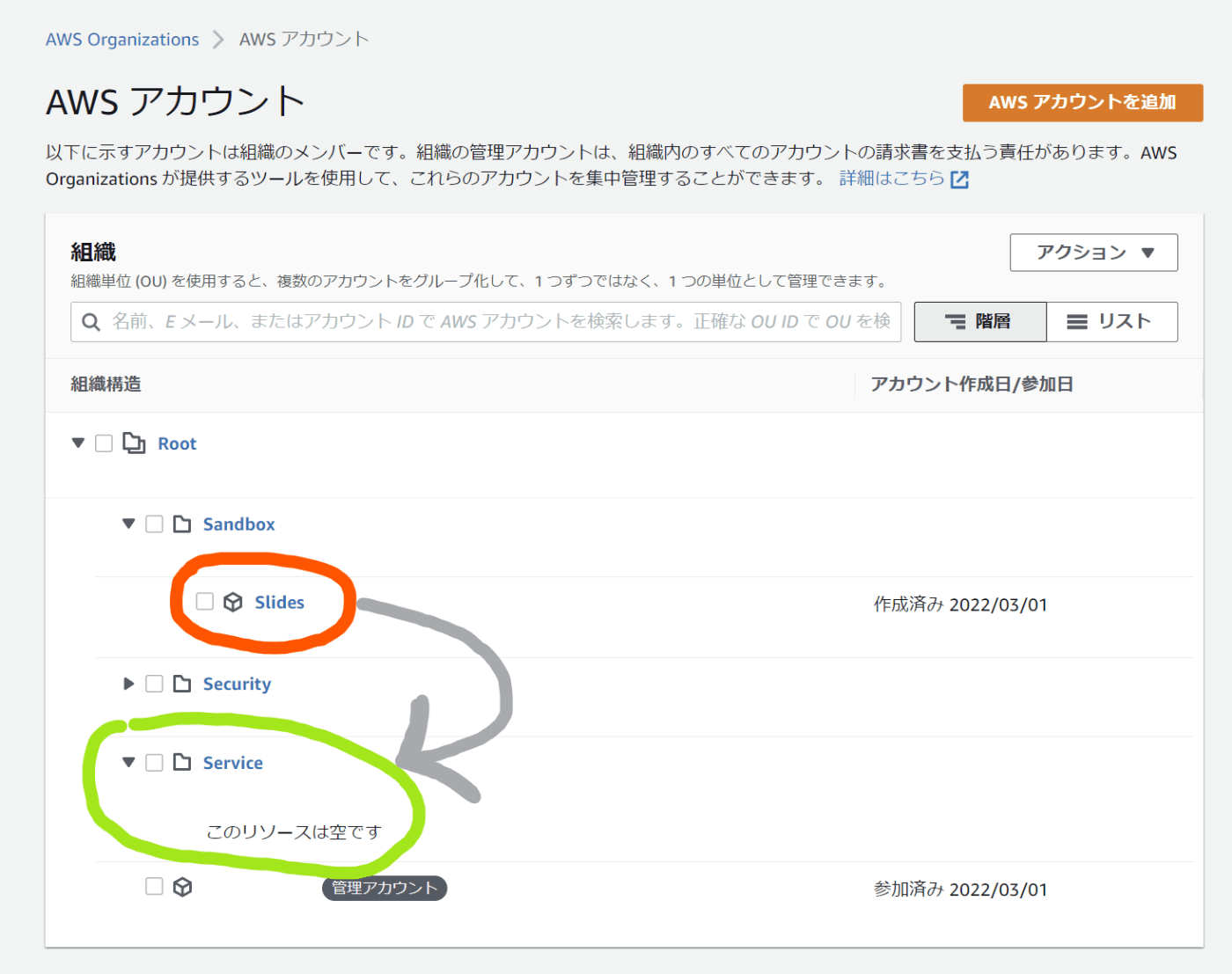Collapse the Root tree node

tap(78, 443)
